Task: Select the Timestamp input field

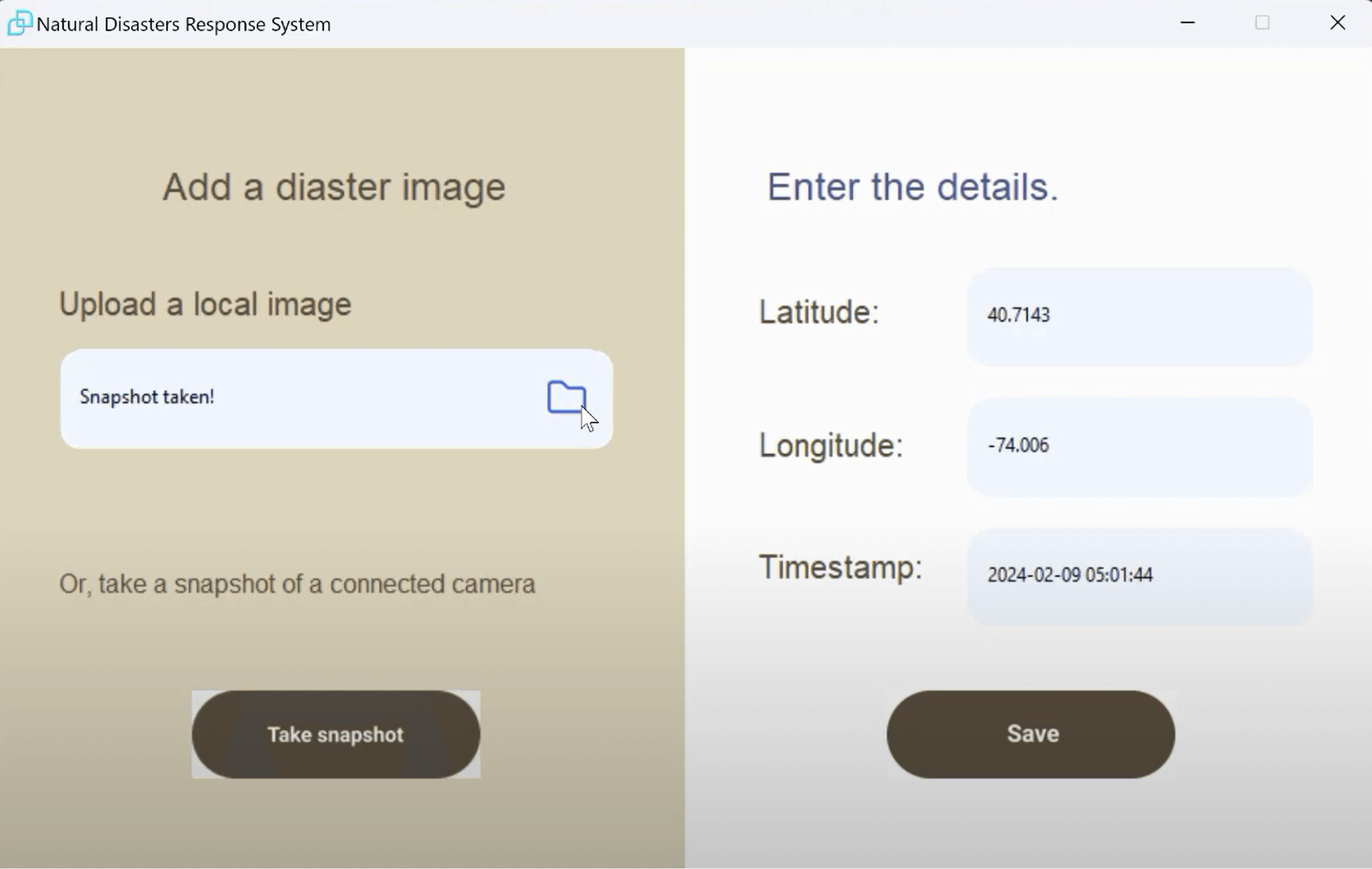Action: point(1140,576)
